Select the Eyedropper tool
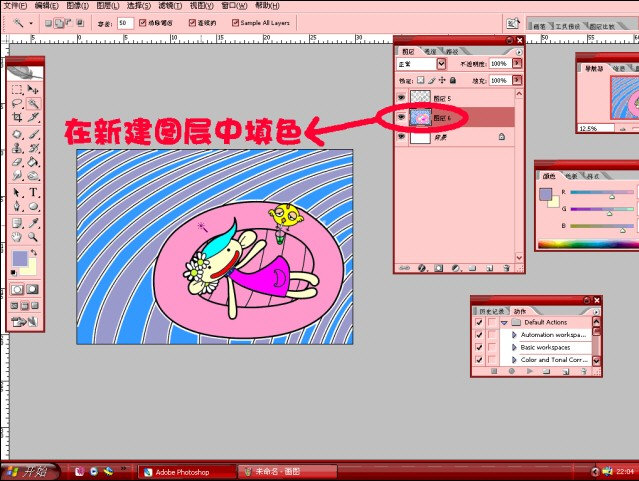The image size is (639, 481). point(33,223)
